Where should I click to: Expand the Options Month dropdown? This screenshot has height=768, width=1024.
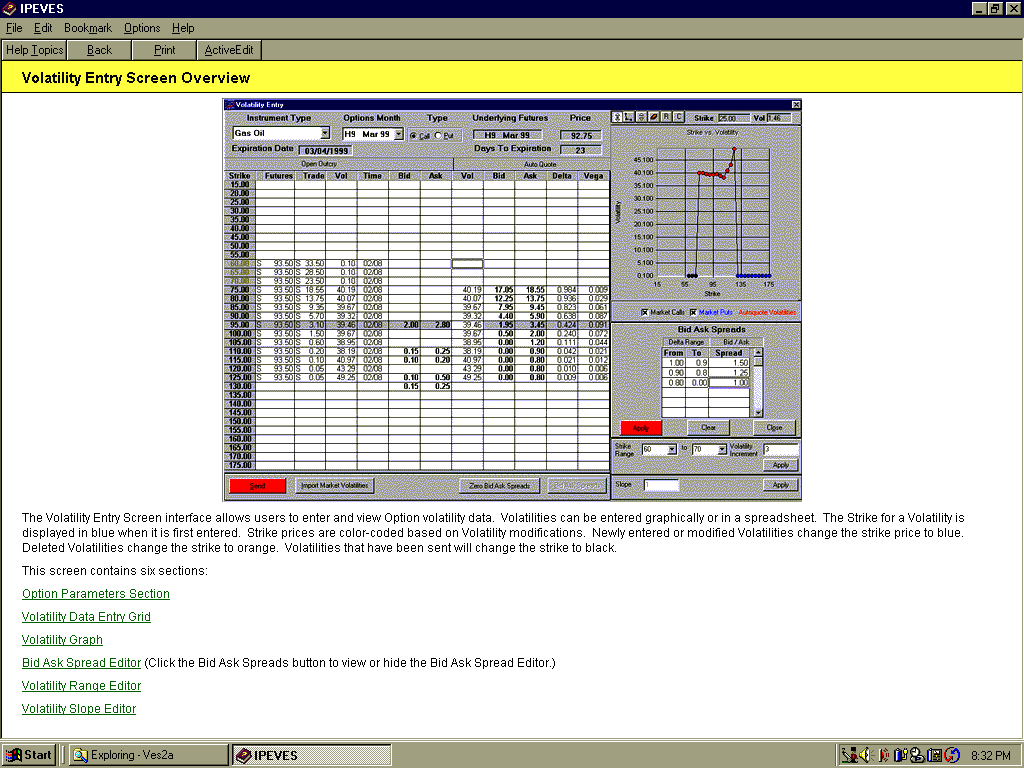pos(398,134)
